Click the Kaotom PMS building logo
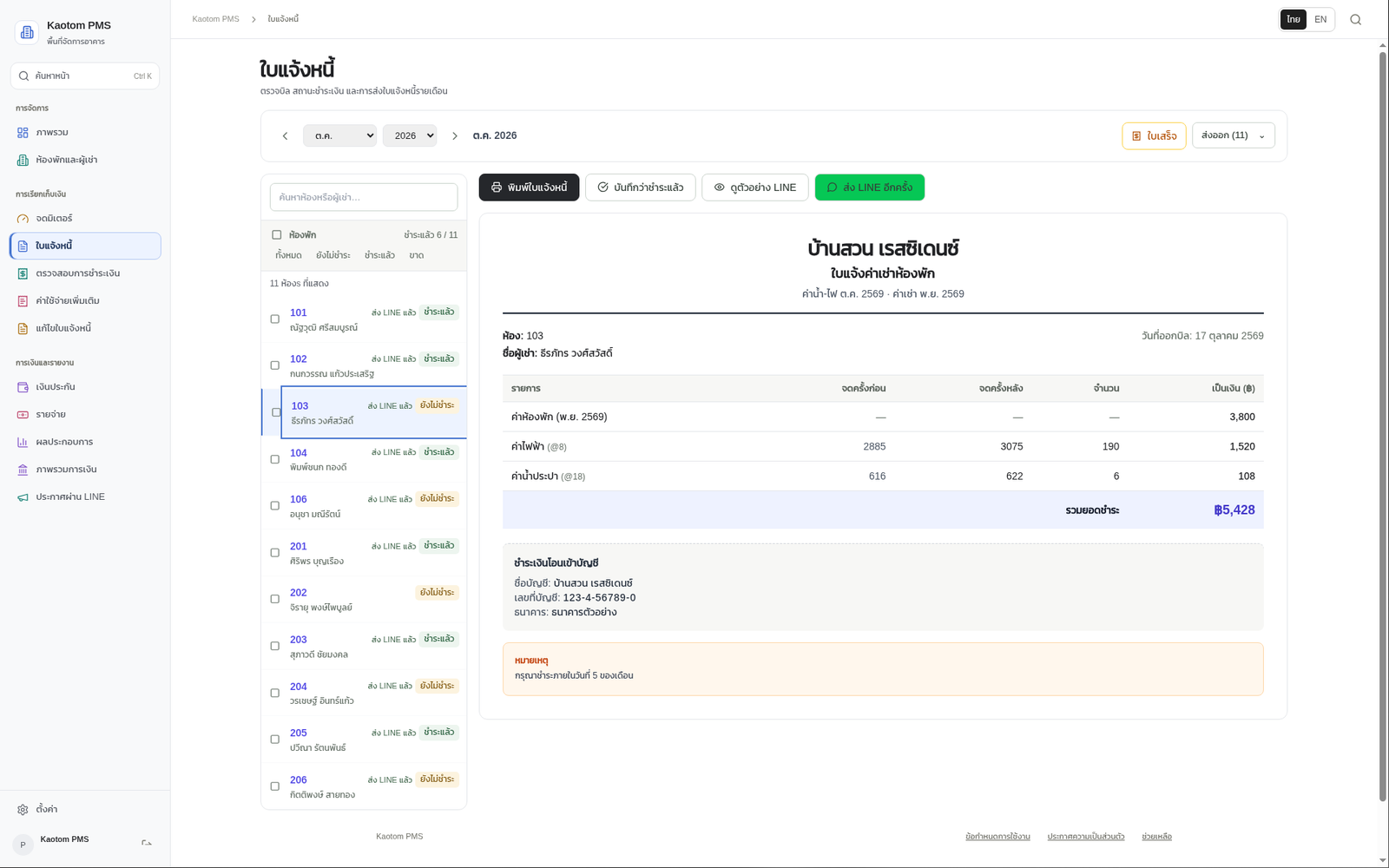The width and height of the screenshot is (1389, 868). coord(27,32)
